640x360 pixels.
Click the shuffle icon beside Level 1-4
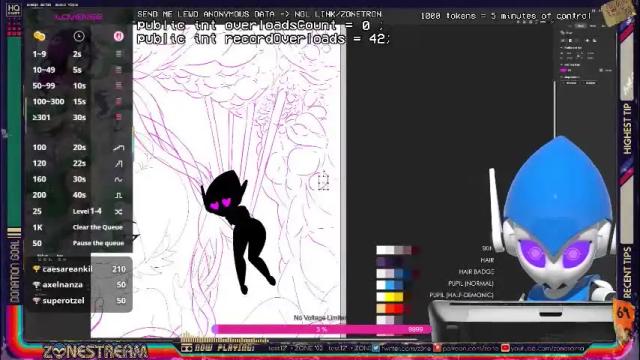118,212
